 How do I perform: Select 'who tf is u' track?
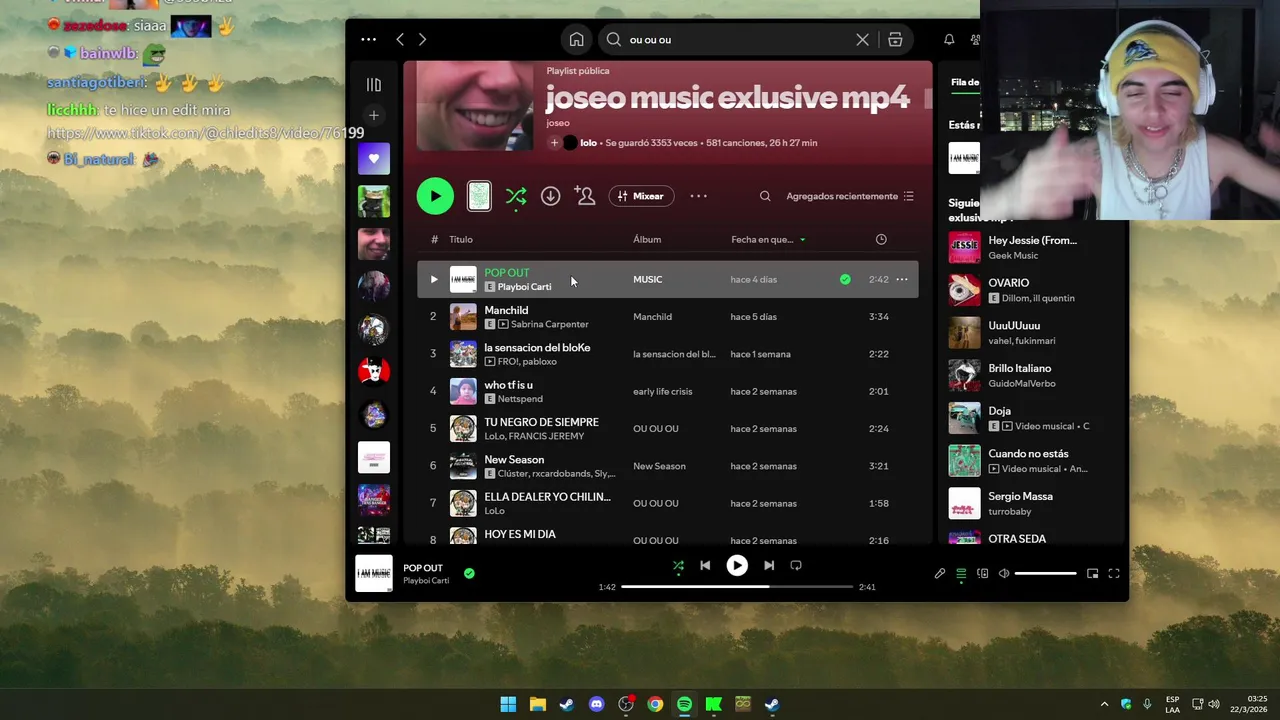(x=508, y=385)
